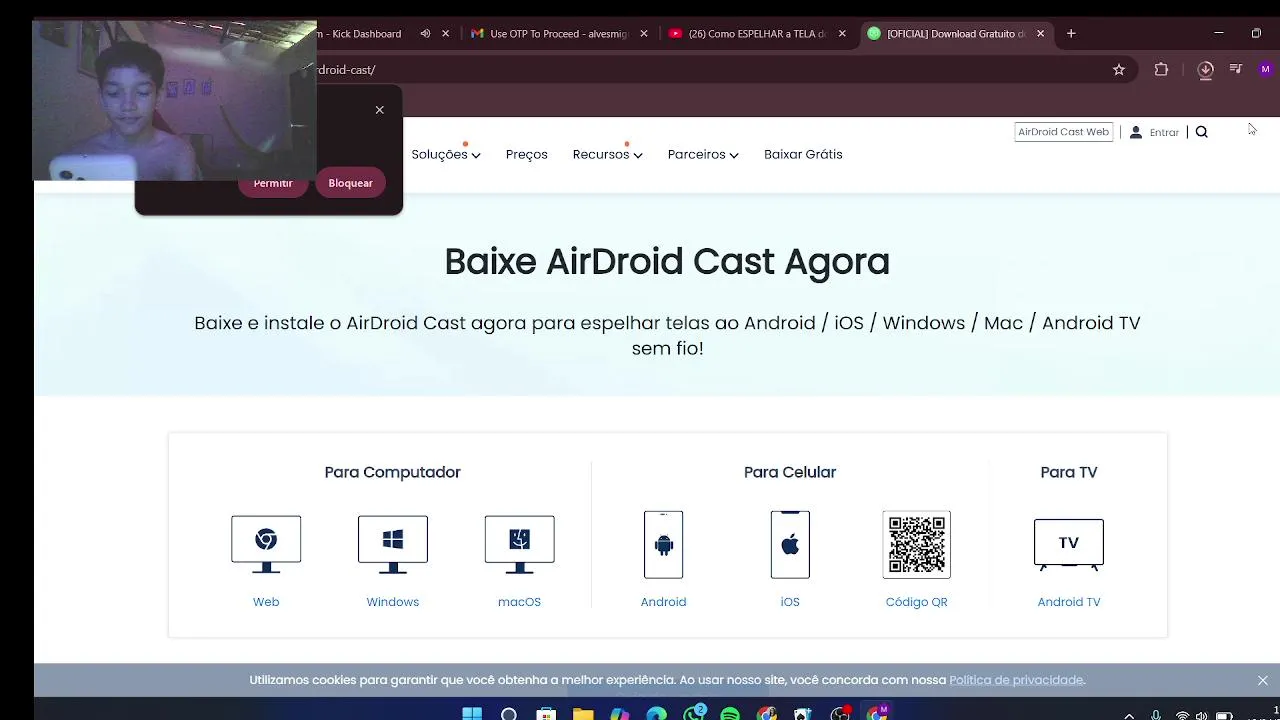Open File Explorer from the taskbar
The height and width of the screenshot is (720, 1280).
[x=583, y=714]
